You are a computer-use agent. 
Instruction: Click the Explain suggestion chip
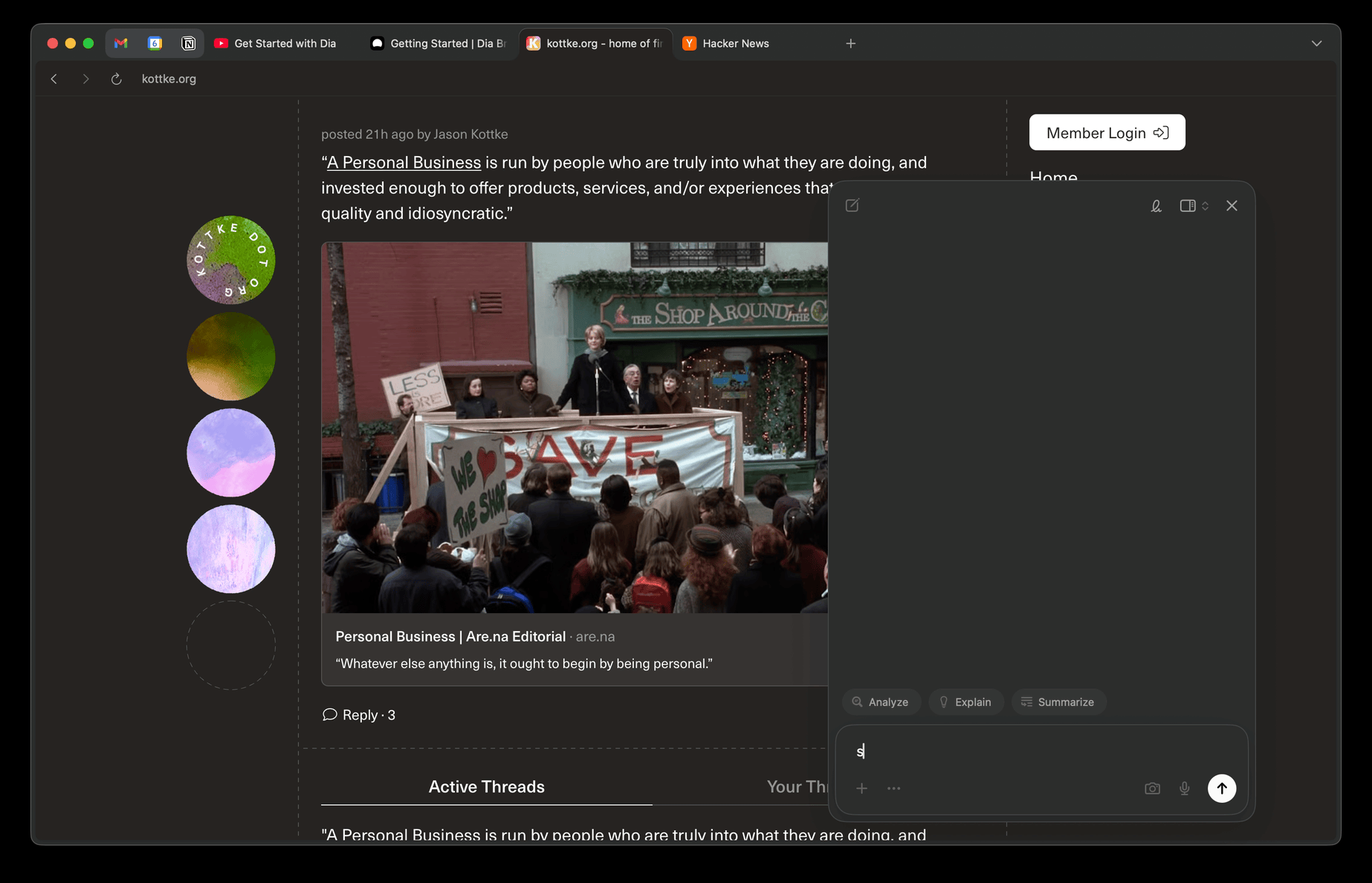965,702
